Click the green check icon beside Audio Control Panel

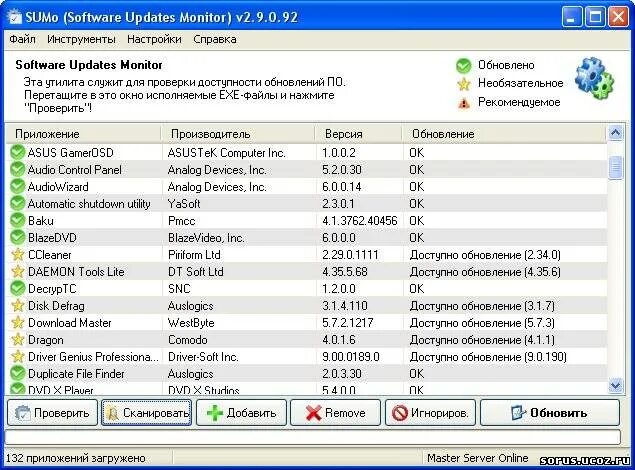tap(17, 170)
